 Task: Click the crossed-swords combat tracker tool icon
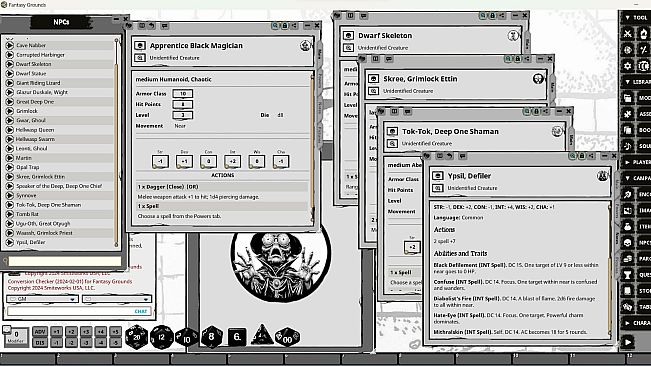(628, 34)
